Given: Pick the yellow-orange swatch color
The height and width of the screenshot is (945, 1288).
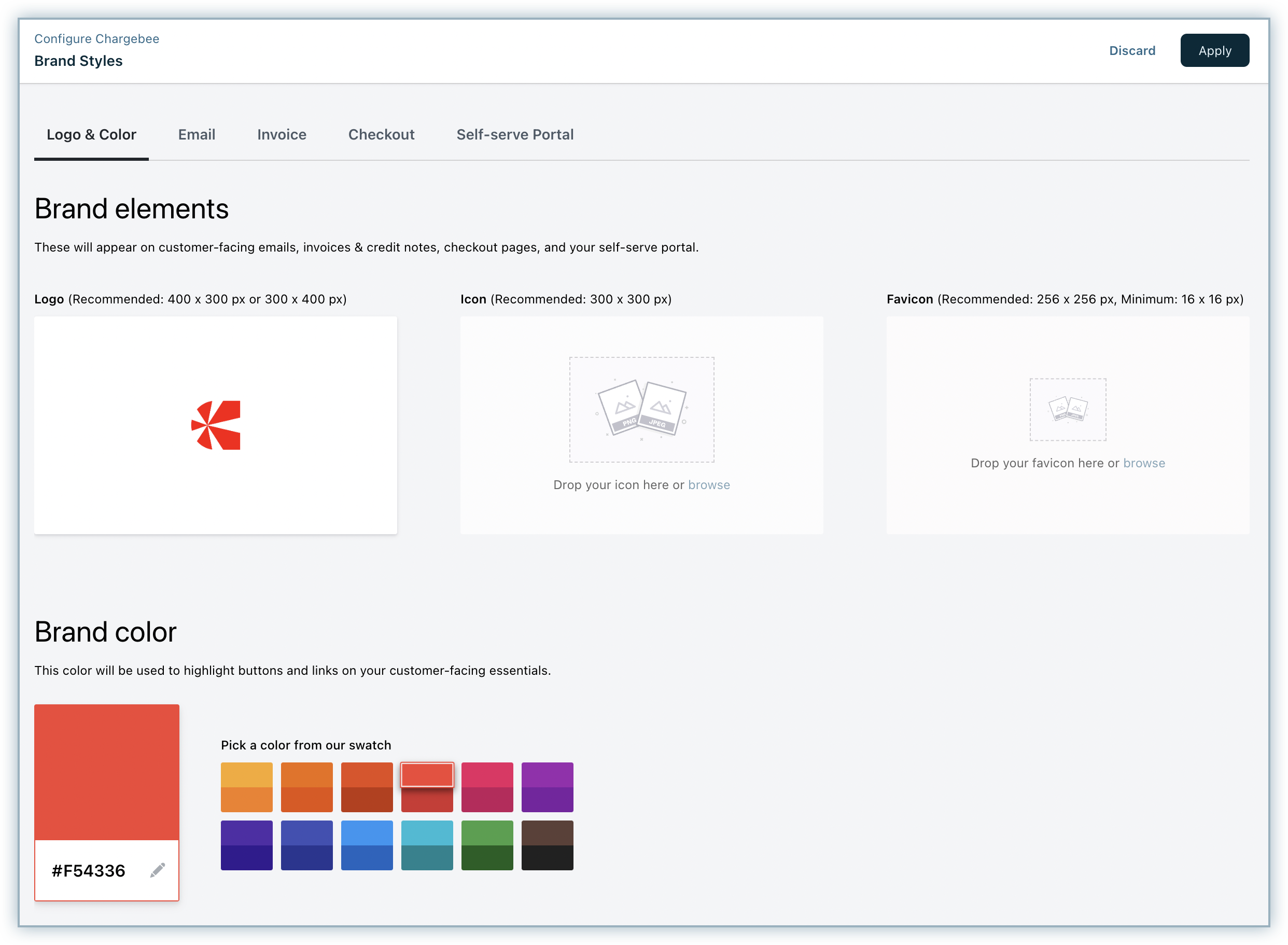Looking at the screenshot, I should (246, 786).
